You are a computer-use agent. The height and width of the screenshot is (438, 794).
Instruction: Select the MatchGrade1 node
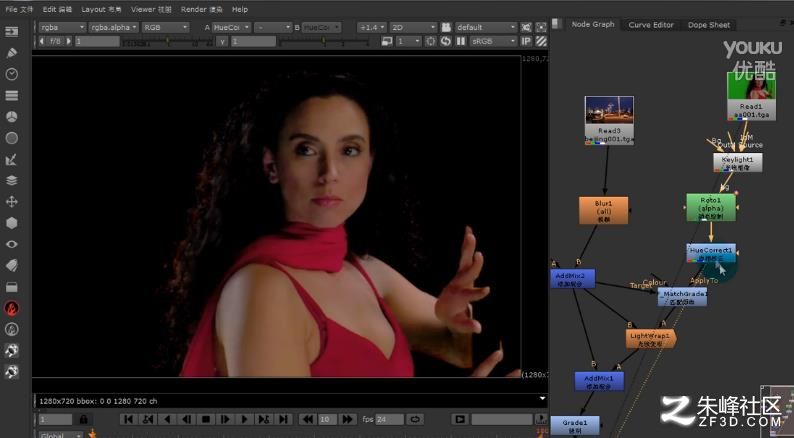point(682,297)
